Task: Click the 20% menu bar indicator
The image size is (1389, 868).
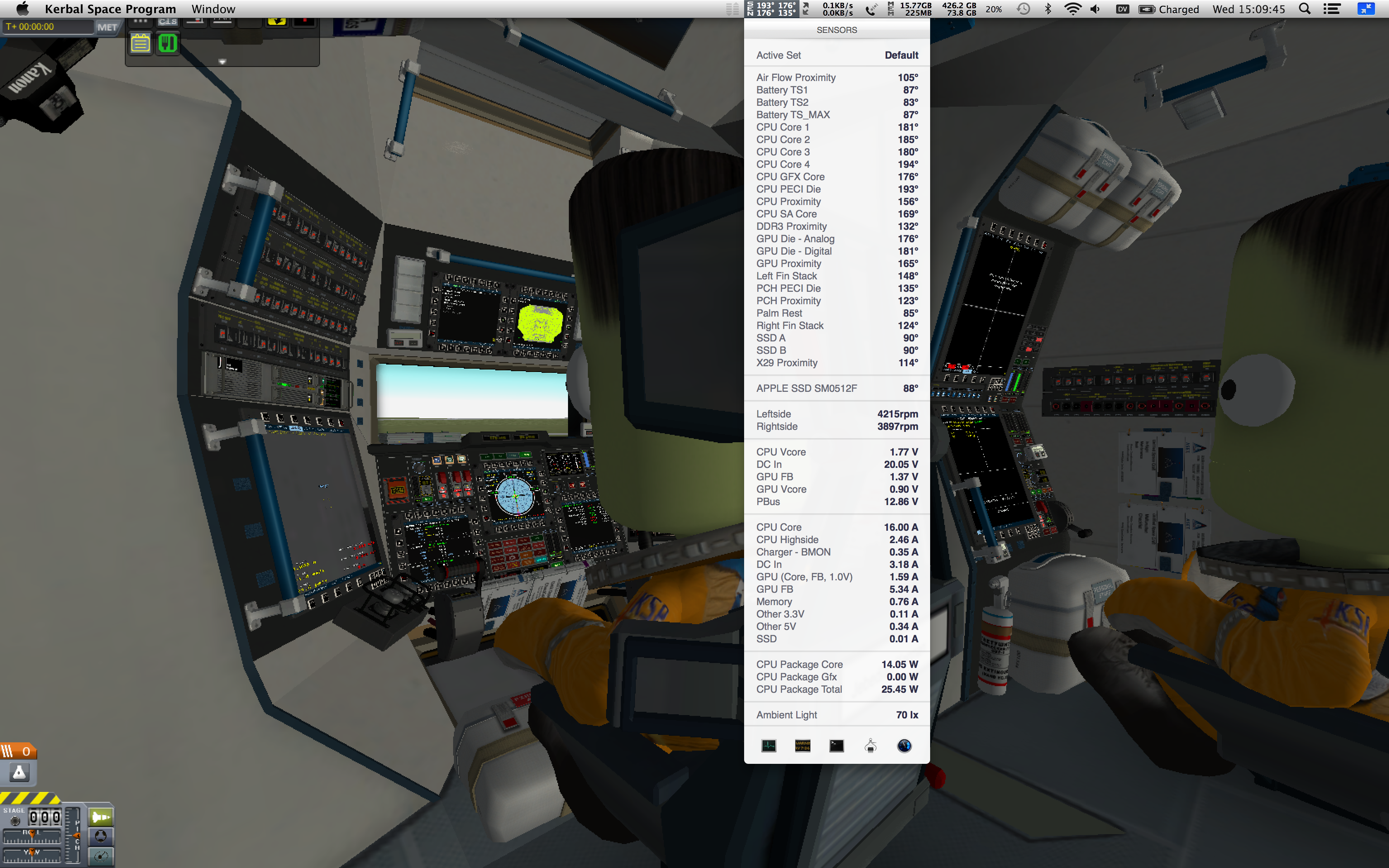Action: 993,9
